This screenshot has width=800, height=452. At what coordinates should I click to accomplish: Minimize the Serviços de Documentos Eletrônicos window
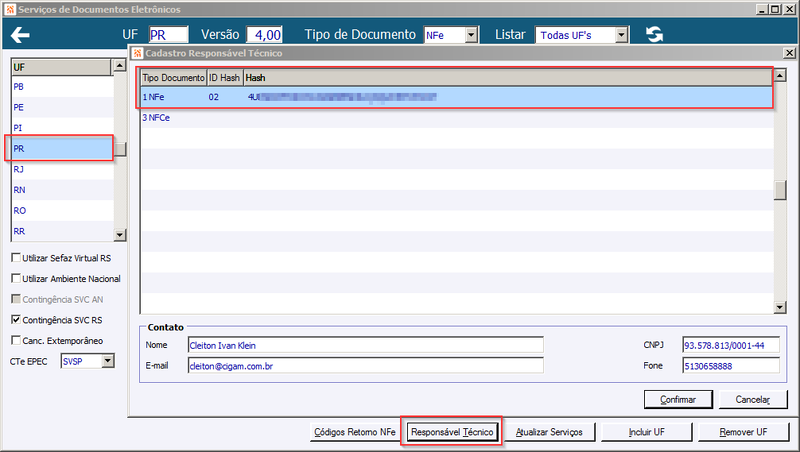(762, 9)
